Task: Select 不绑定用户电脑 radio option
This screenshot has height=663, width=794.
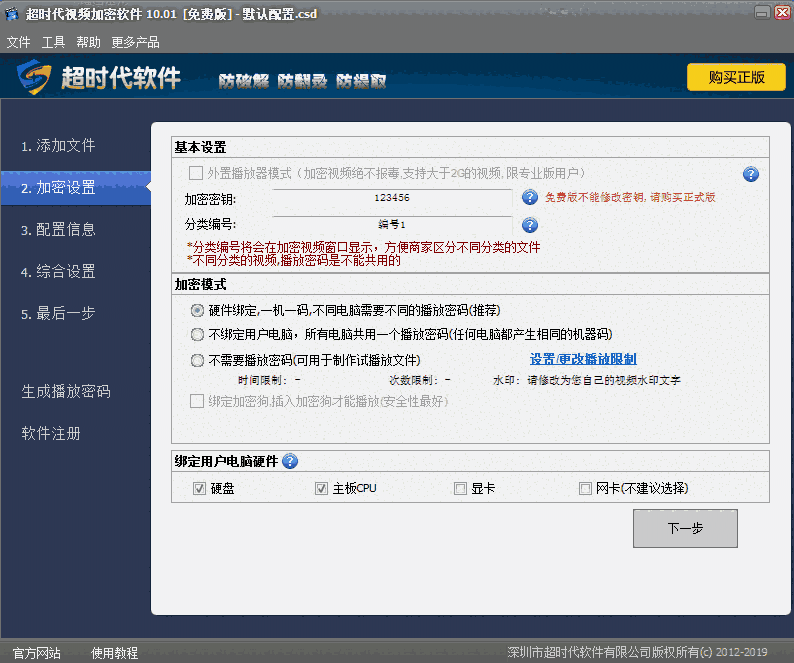Action: [197, 334]
